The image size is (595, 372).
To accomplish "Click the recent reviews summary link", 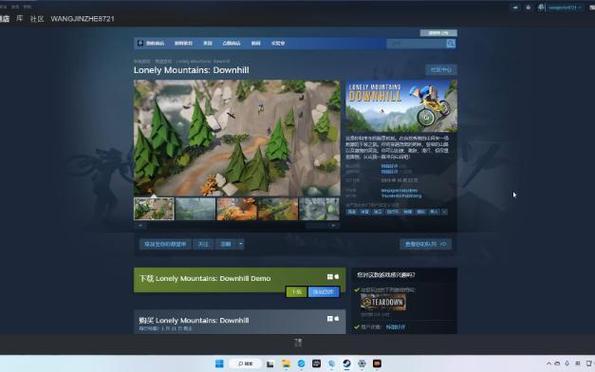I will [x=390, y=166].
